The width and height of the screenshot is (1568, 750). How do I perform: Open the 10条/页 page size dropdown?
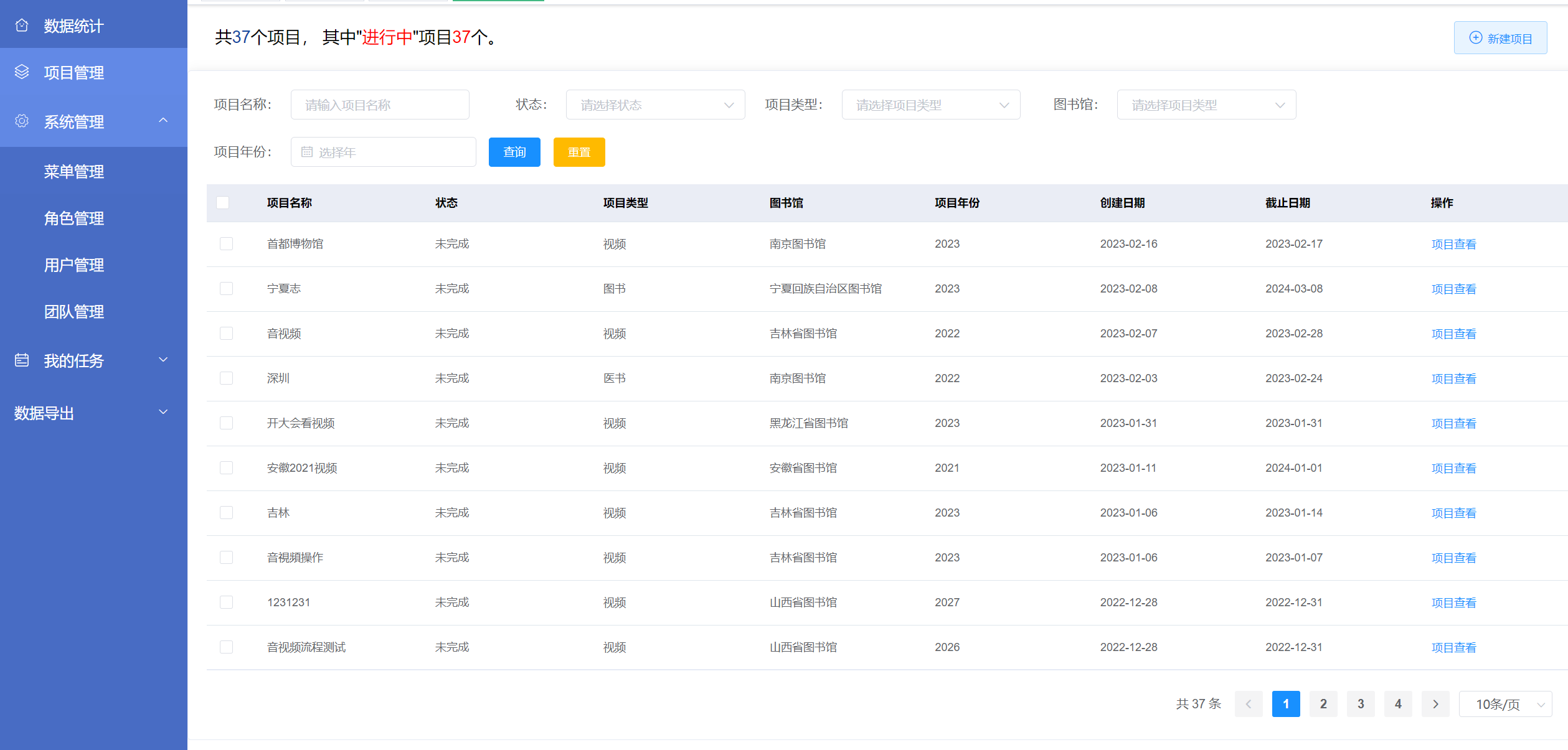point(1506,704)
